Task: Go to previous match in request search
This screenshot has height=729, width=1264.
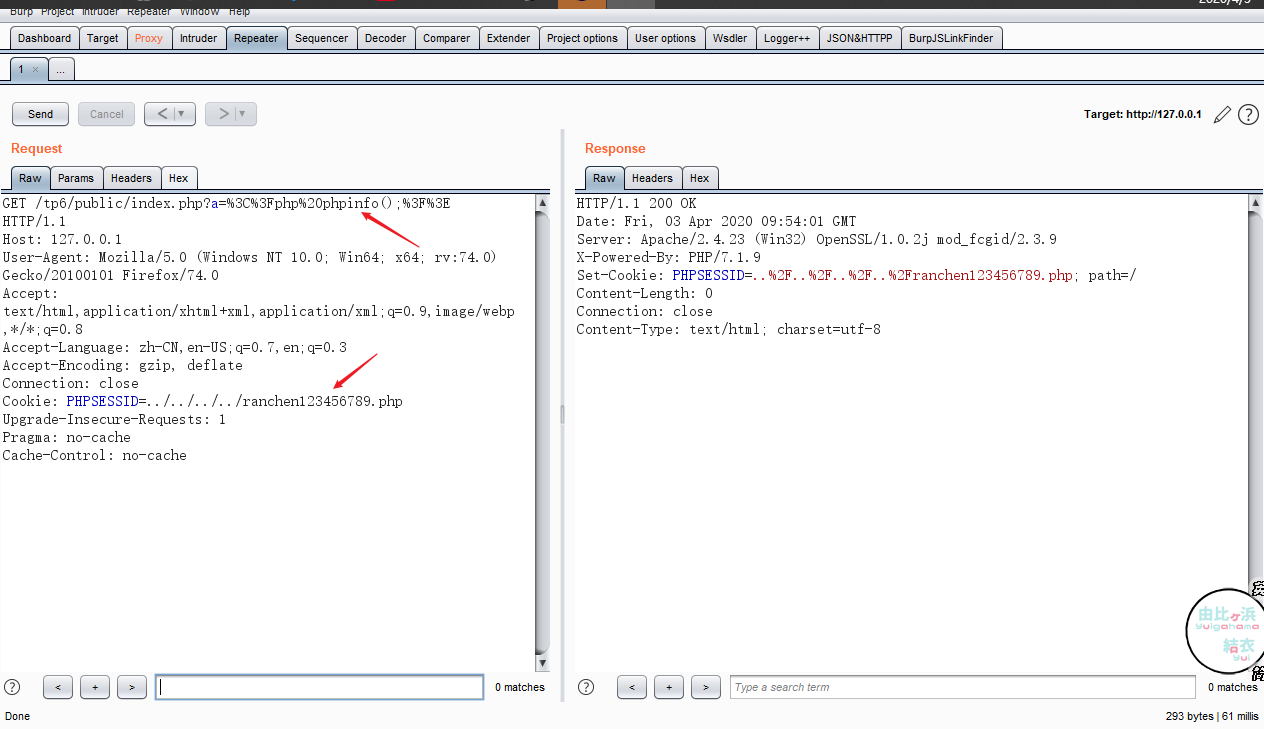Action: coord(58,687)
